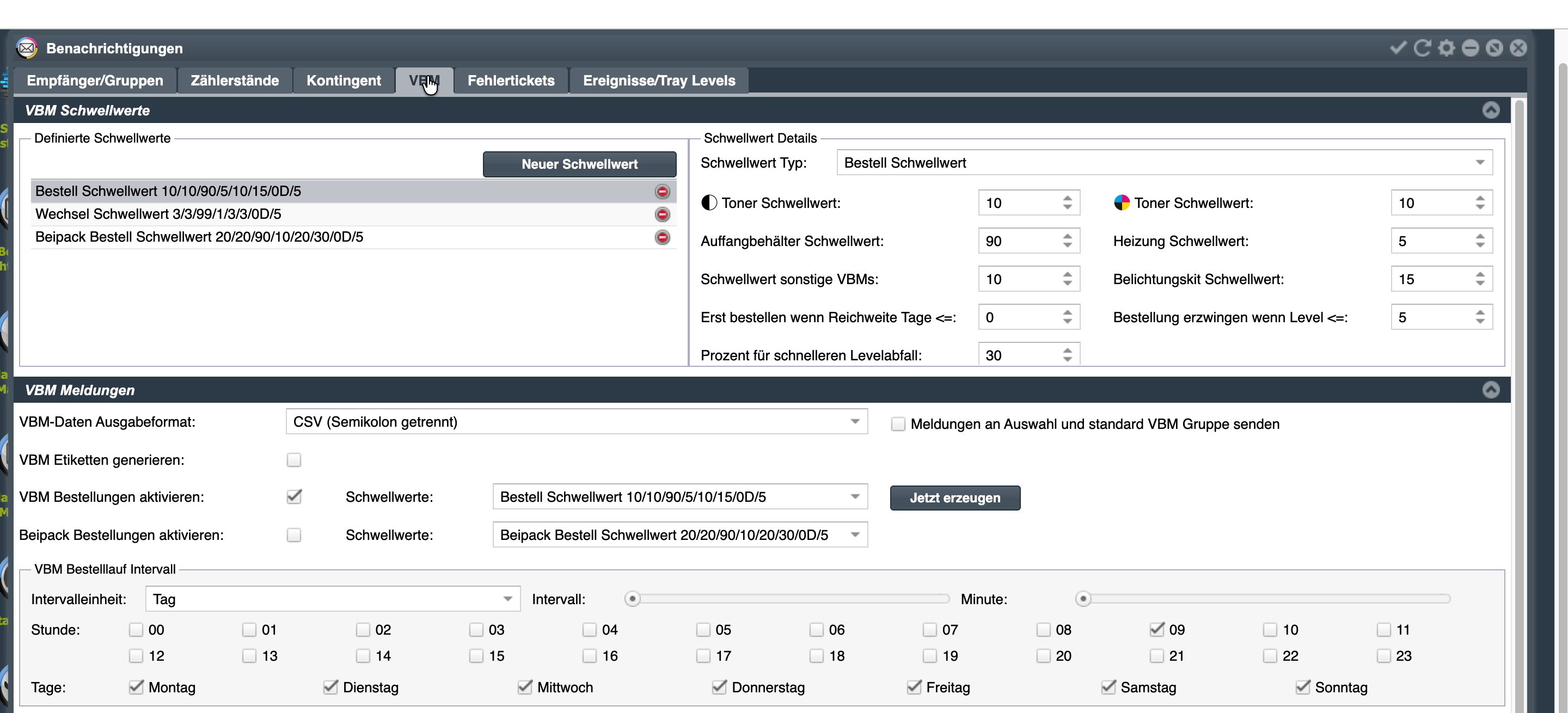Viewport: 1568px width, 713px height.
Task: Toggle Meldungen an Auswahl und standard VBM Gruppe
Action: pyautogui.click(x=898, y=424)
